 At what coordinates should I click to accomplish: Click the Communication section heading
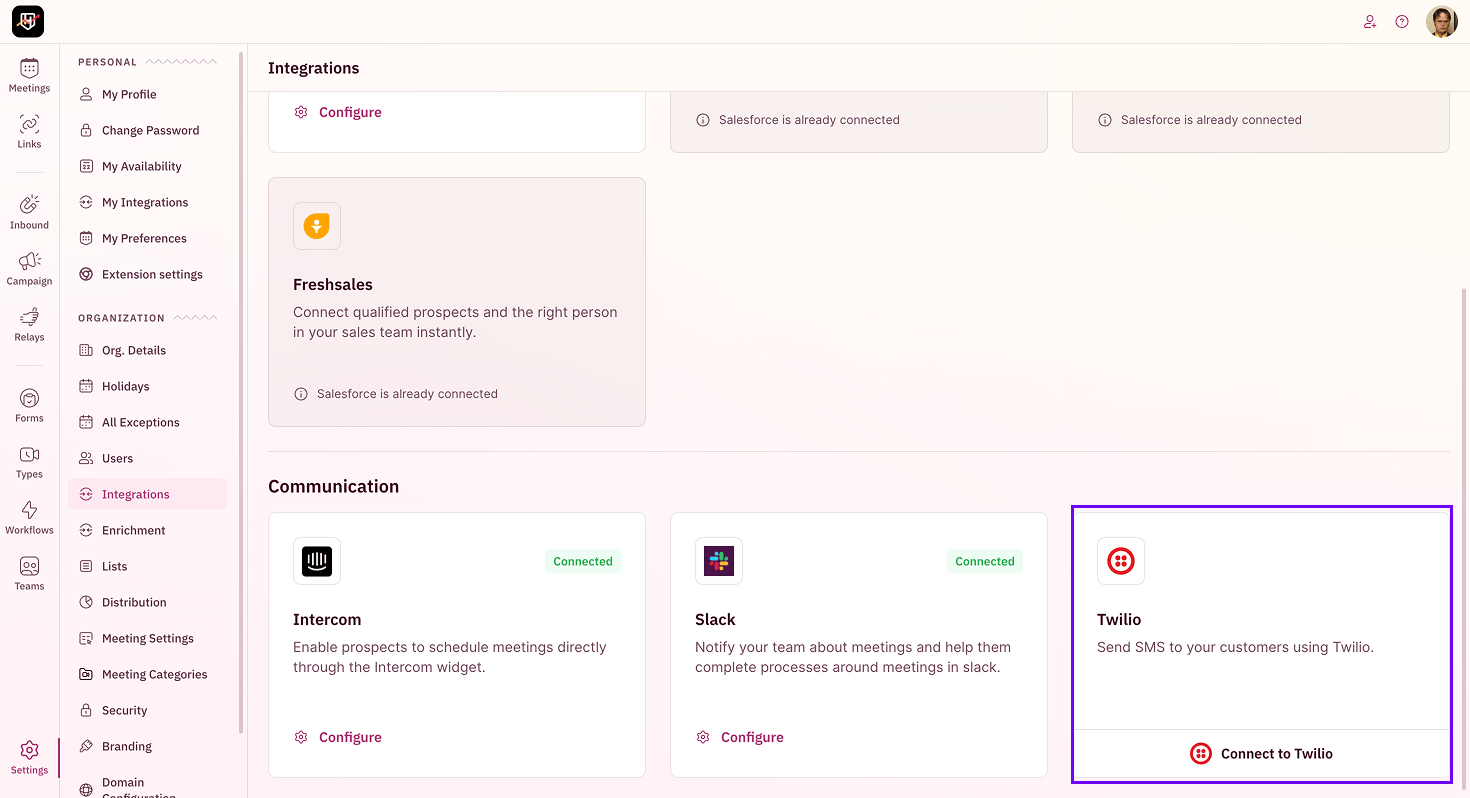[333, 487]
